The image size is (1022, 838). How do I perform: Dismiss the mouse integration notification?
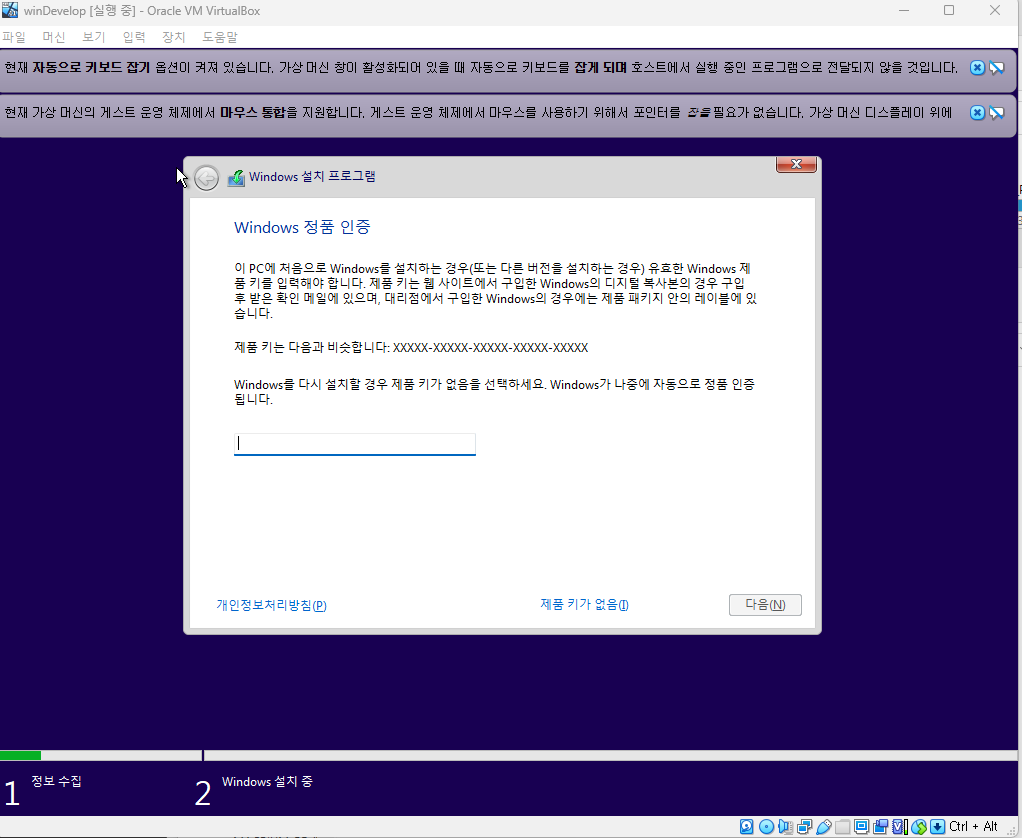pos(977,113)
